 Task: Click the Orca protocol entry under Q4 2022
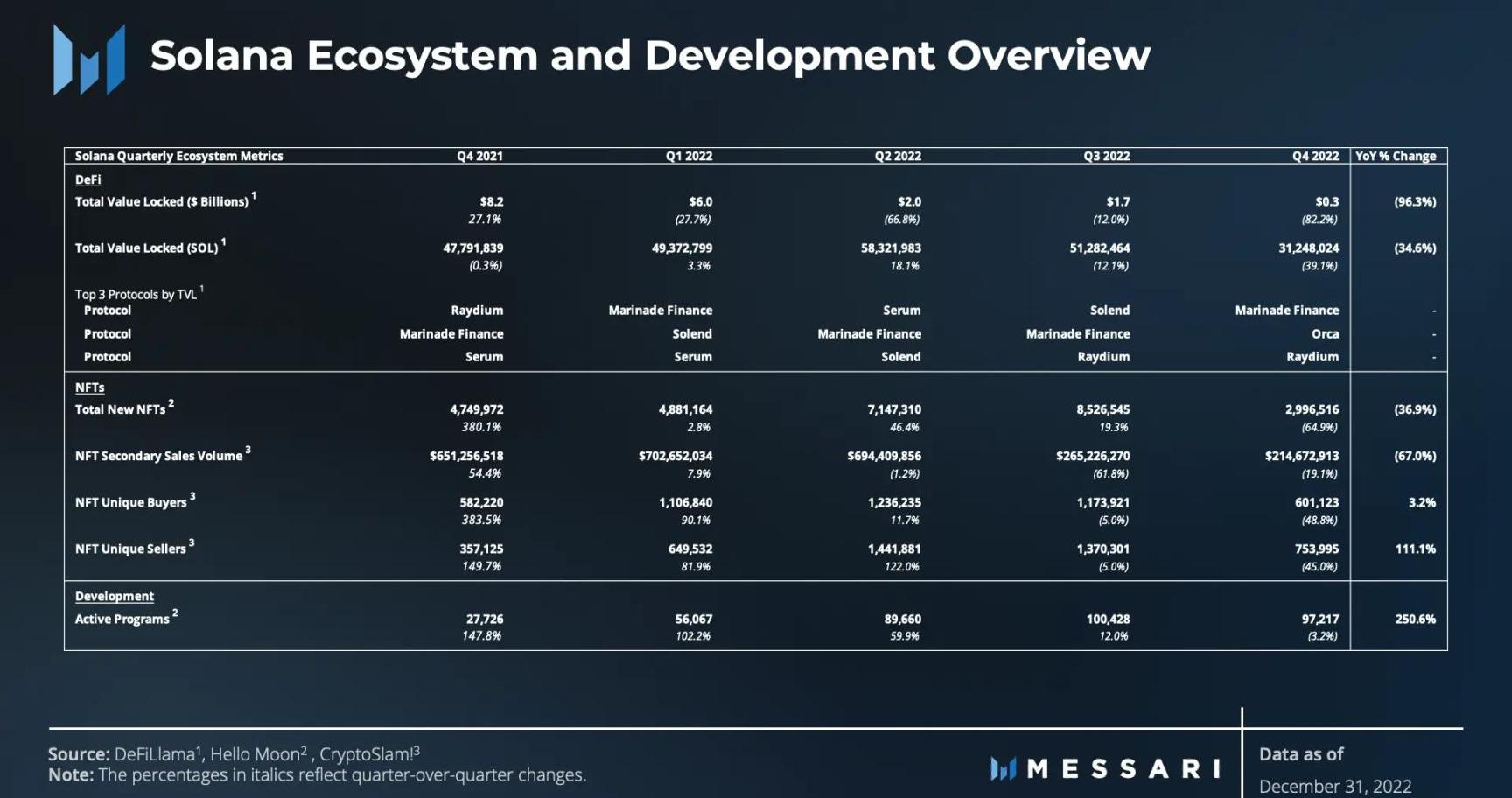[1325, 333]
